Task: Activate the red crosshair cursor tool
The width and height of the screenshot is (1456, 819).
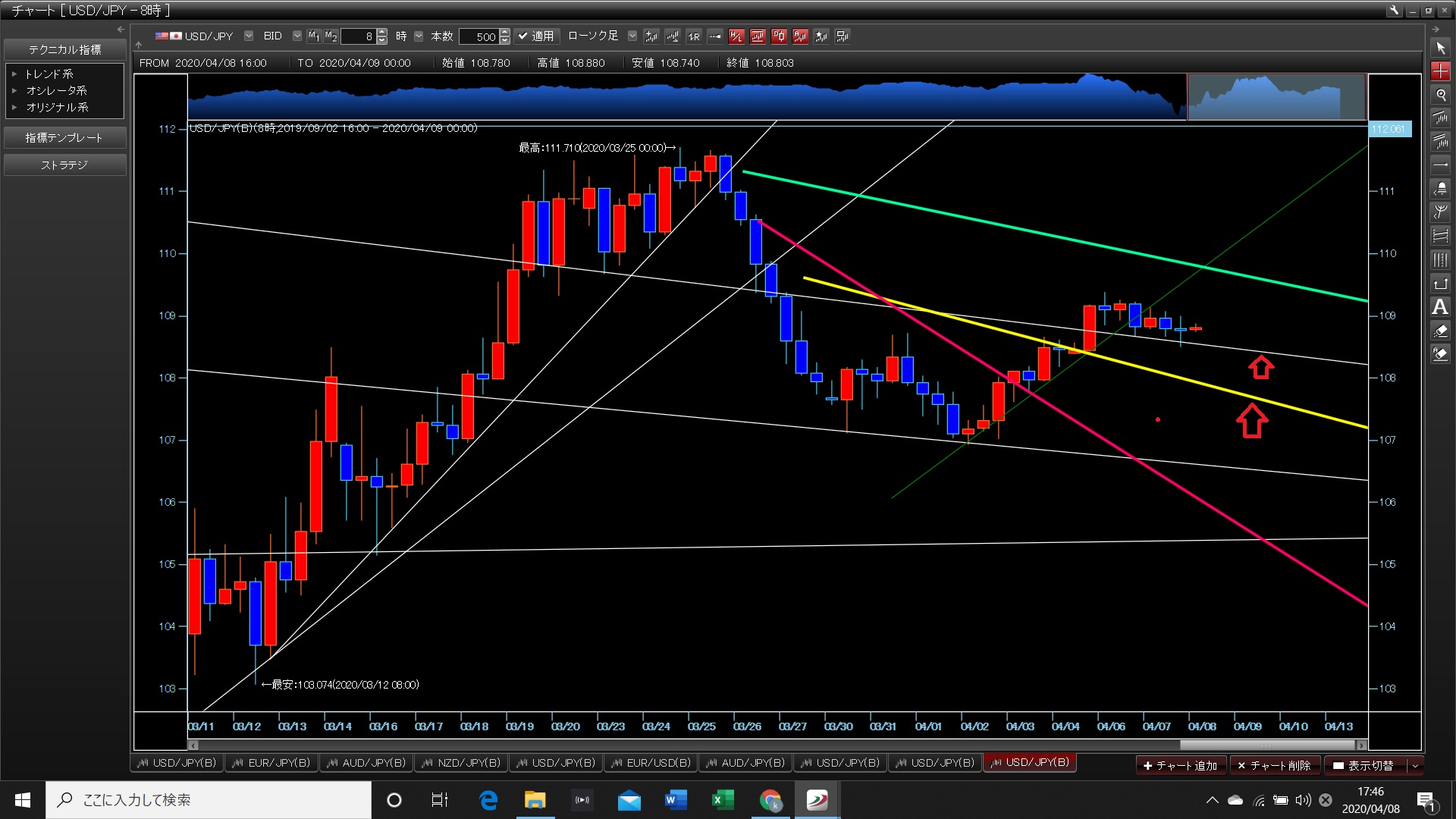Action: point(1440,71)
